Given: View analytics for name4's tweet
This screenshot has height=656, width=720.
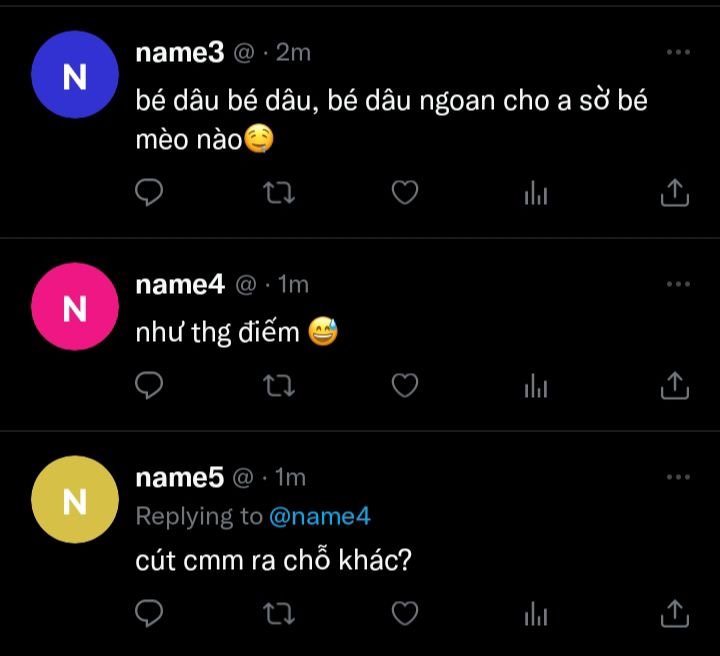Looking at the screenshot, I should click(x=536, y=385).
